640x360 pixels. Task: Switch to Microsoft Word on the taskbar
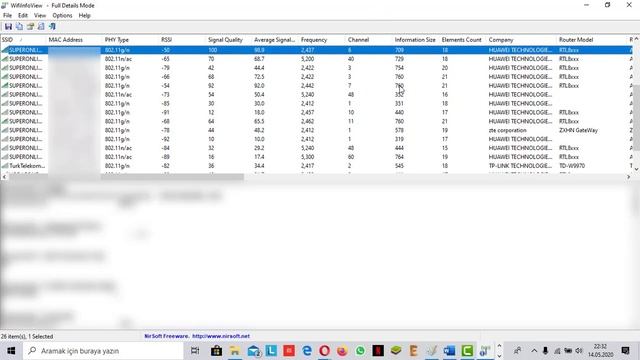click(449, 351)
